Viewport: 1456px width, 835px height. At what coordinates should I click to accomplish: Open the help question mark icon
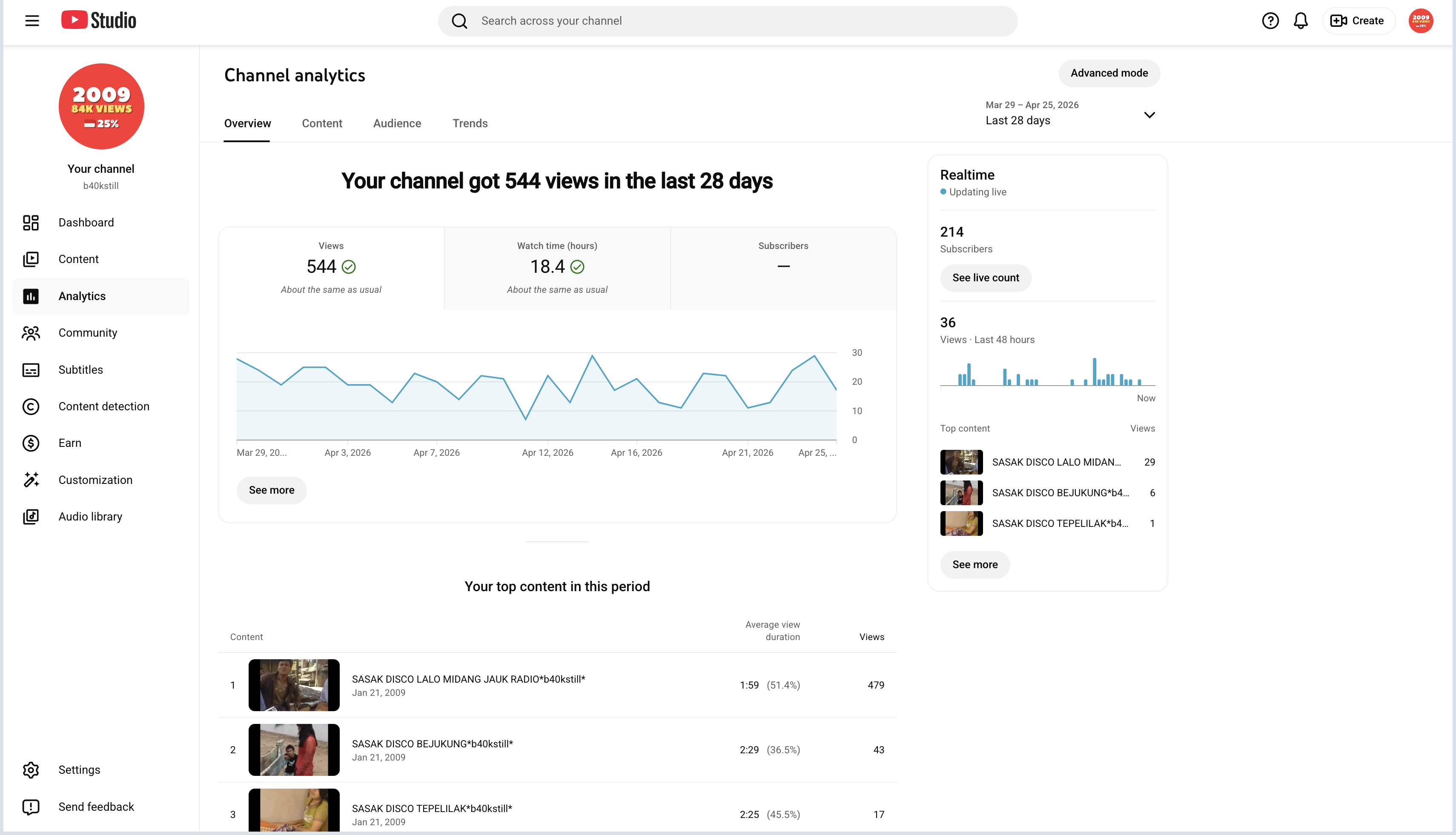pyautogui.click(x=1270, y=21)
